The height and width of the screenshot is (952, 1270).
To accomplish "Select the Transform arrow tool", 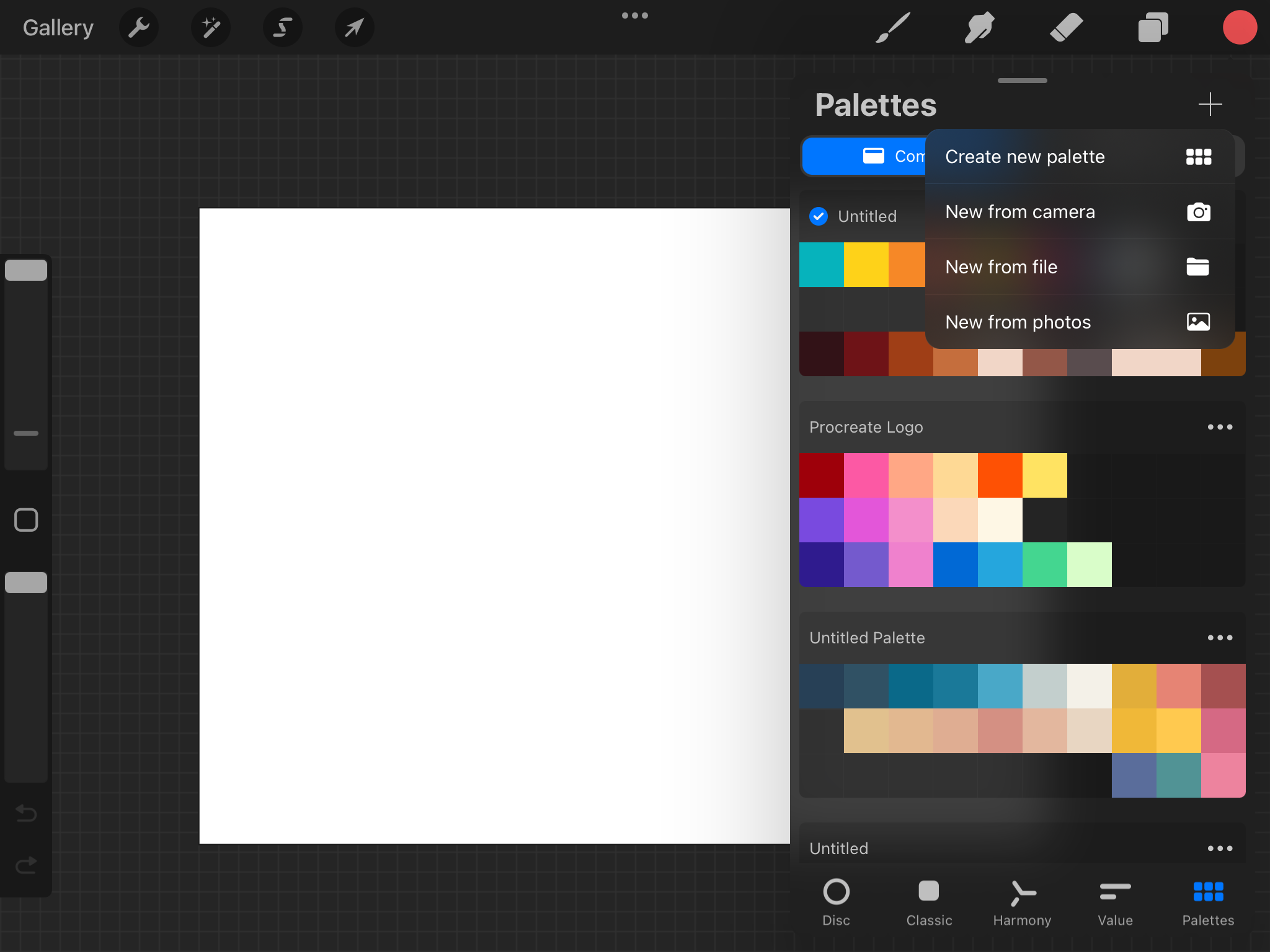I will point(354,27).
